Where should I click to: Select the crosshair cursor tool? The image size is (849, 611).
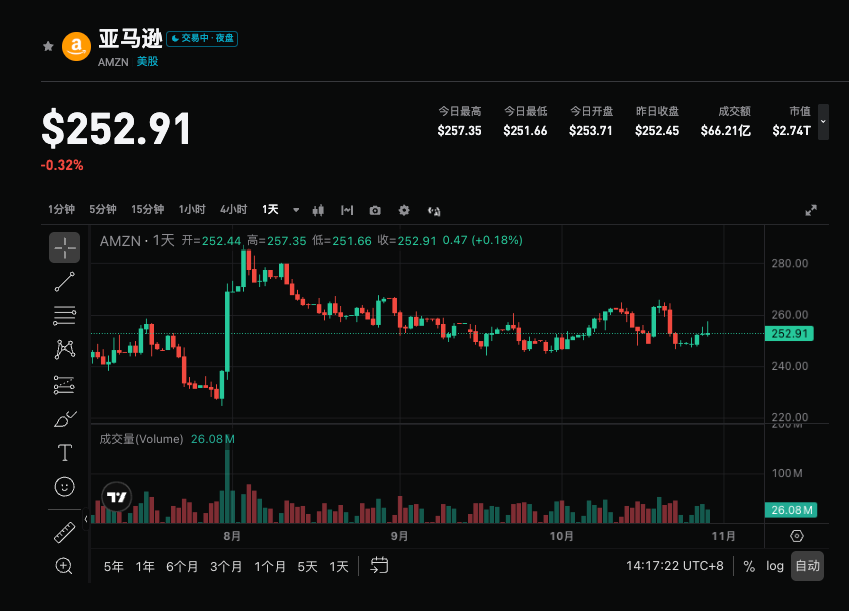click(64, 248)
